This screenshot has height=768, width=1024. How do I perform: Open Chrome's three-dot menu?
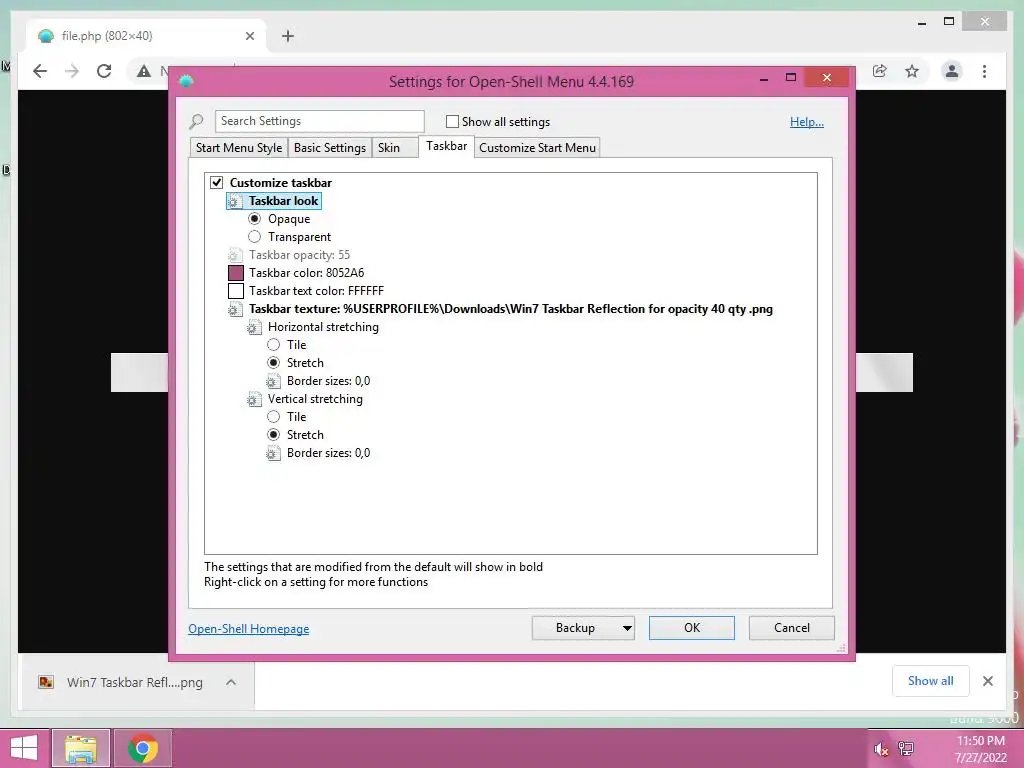(984, 71)
